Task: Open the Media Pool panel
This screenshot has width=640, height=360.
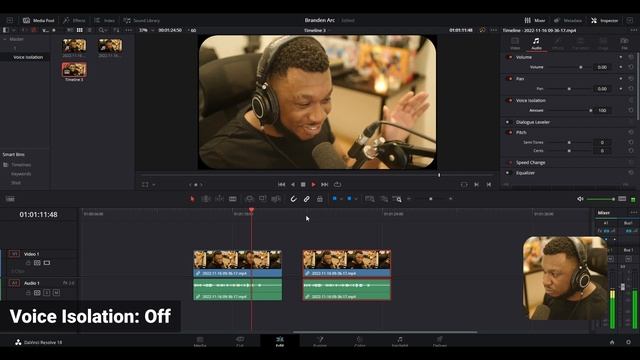Action: click(x=39, y=20)
